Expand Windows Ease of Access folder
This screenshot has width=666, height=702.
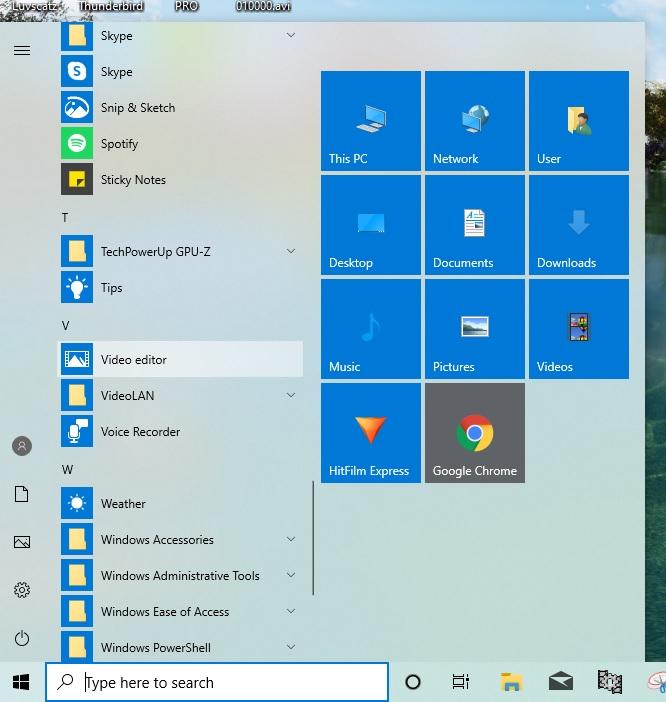[x=291, y=611]
